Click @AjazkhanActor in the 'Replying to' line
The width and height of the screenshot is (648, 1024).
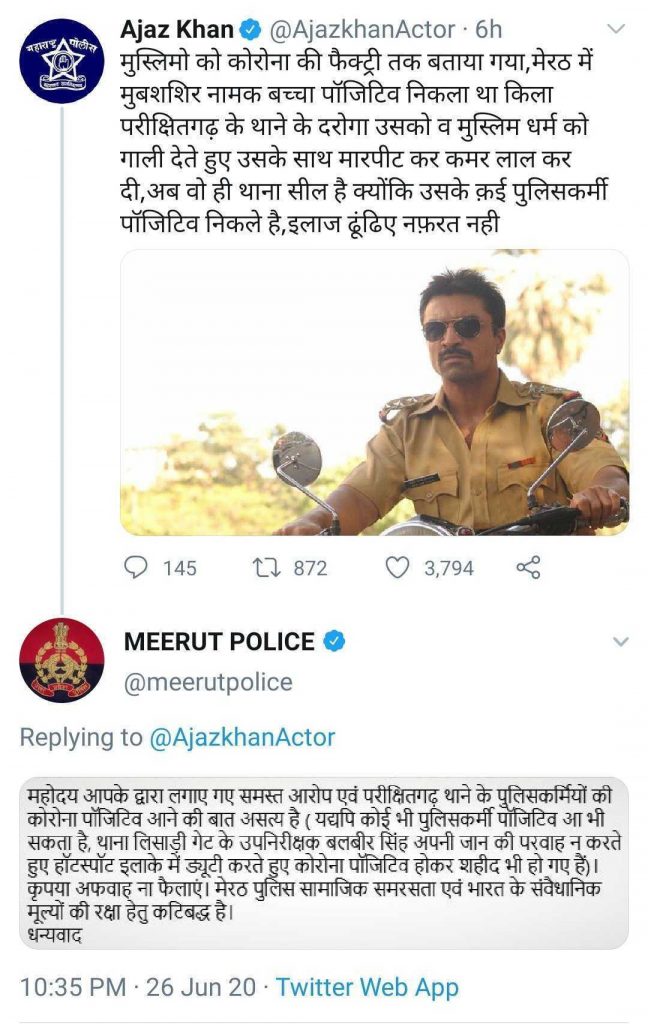[242, 738]
